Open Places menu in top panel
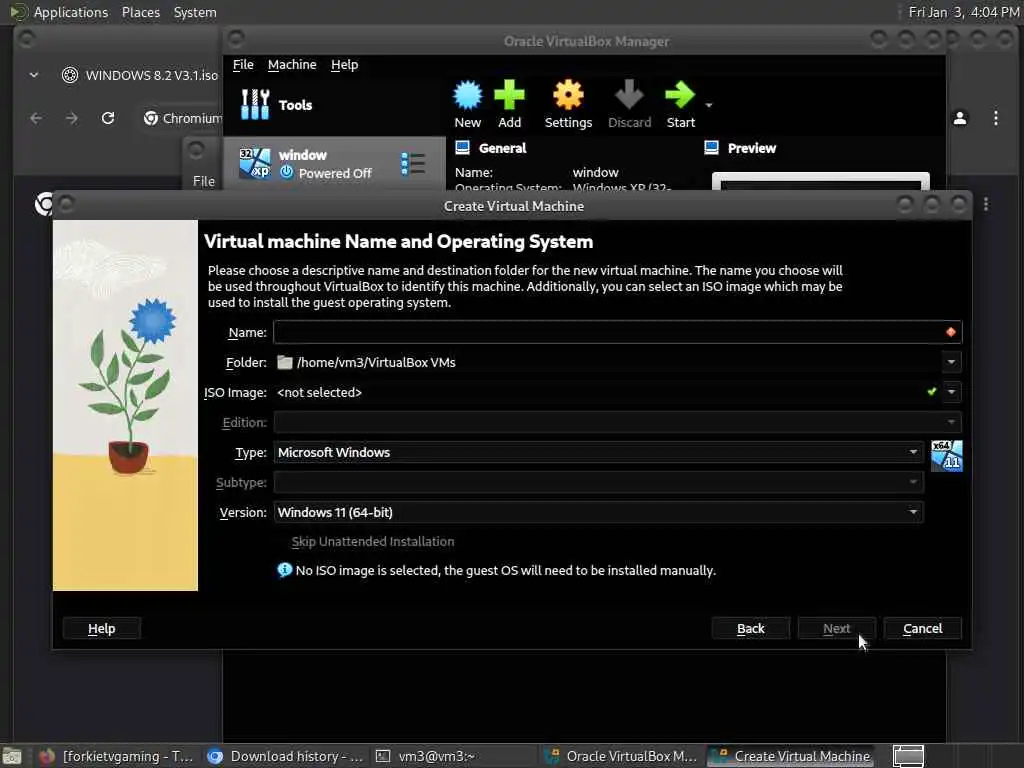Screen dimensions: 1024x768 pos(140,12)
